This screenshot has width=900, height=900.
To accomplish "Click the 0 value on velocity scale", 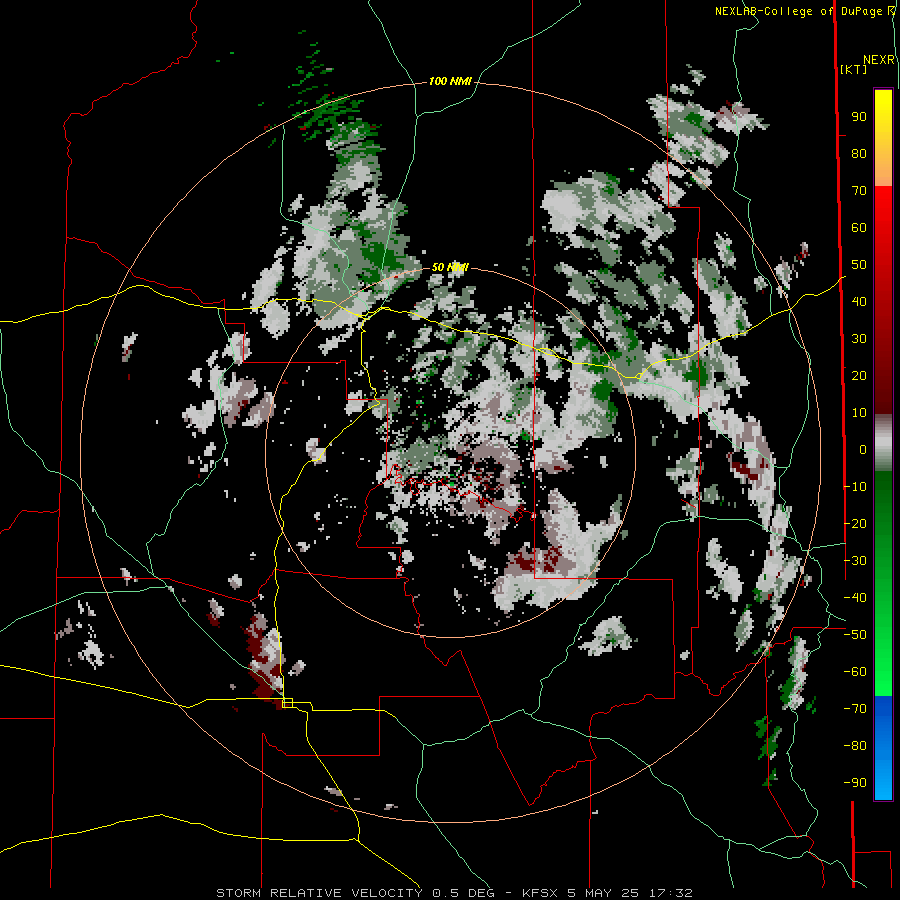I will pos(863,449).
